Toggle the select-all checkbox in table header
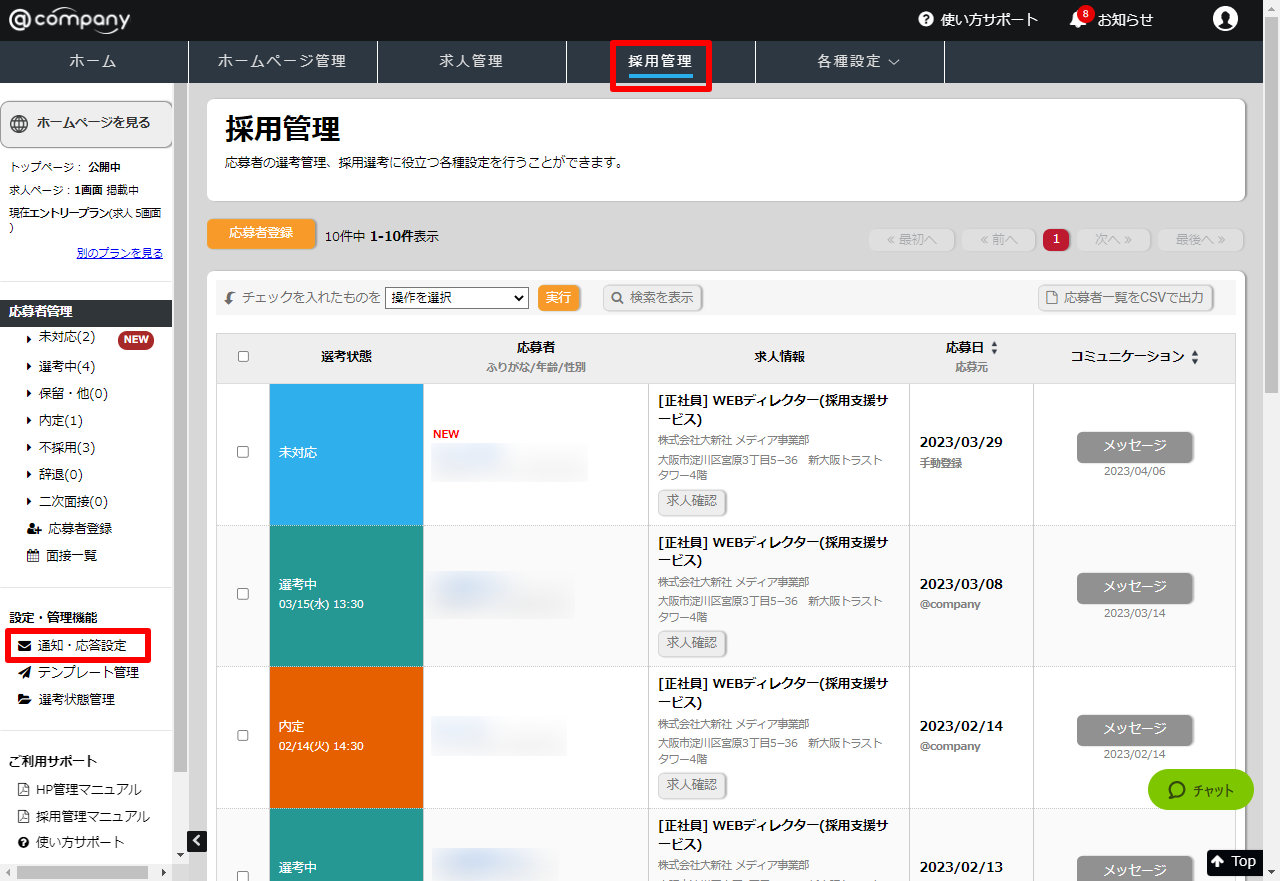1280x881 pixels. [x=243, y=356]
